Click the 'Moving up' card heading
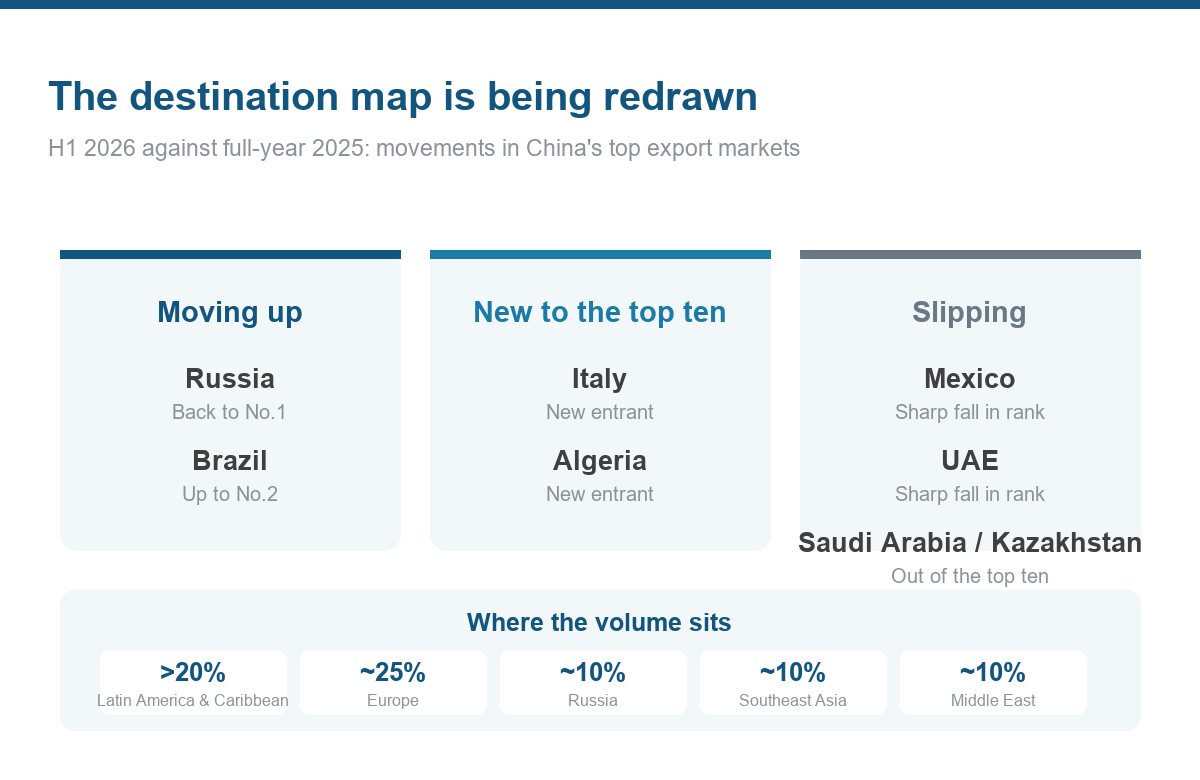 (x=230, y=312)
